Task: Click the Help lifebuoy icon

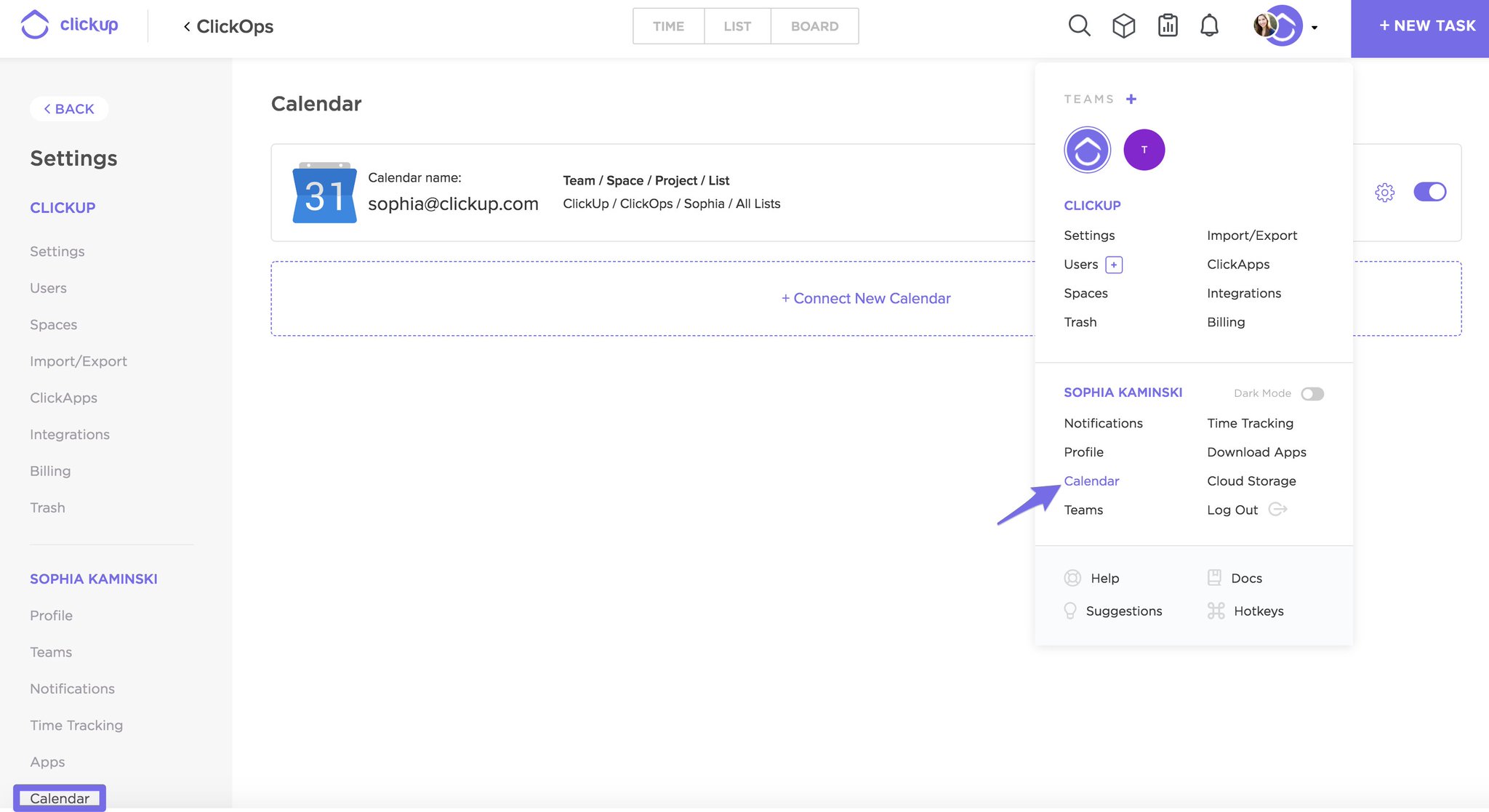Action: tap(1072, 578)
